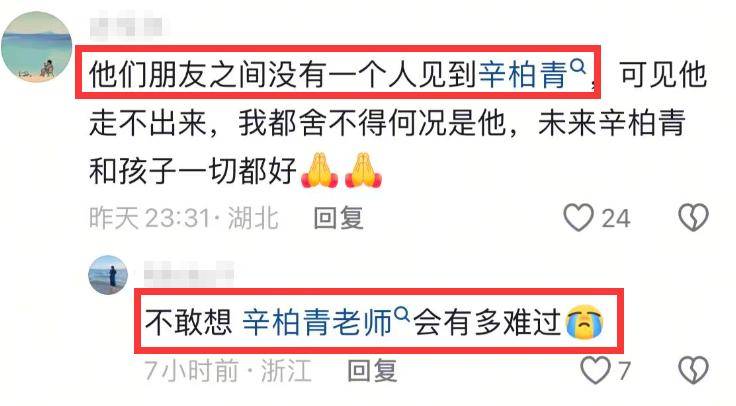This screenshot has width=736, height=406.
Task: Select the comment line 和孩子一切都好
Action: pyautogui.click(x=192, y=170)
